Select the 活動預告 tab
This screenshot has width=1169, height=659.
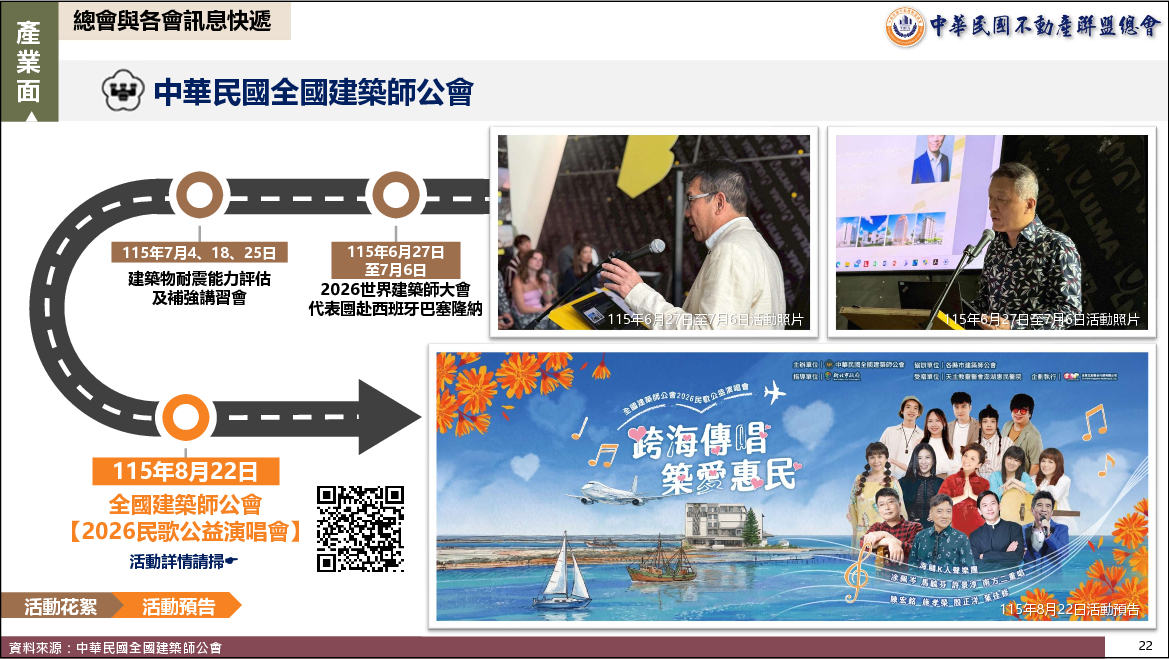pos(179,606)
